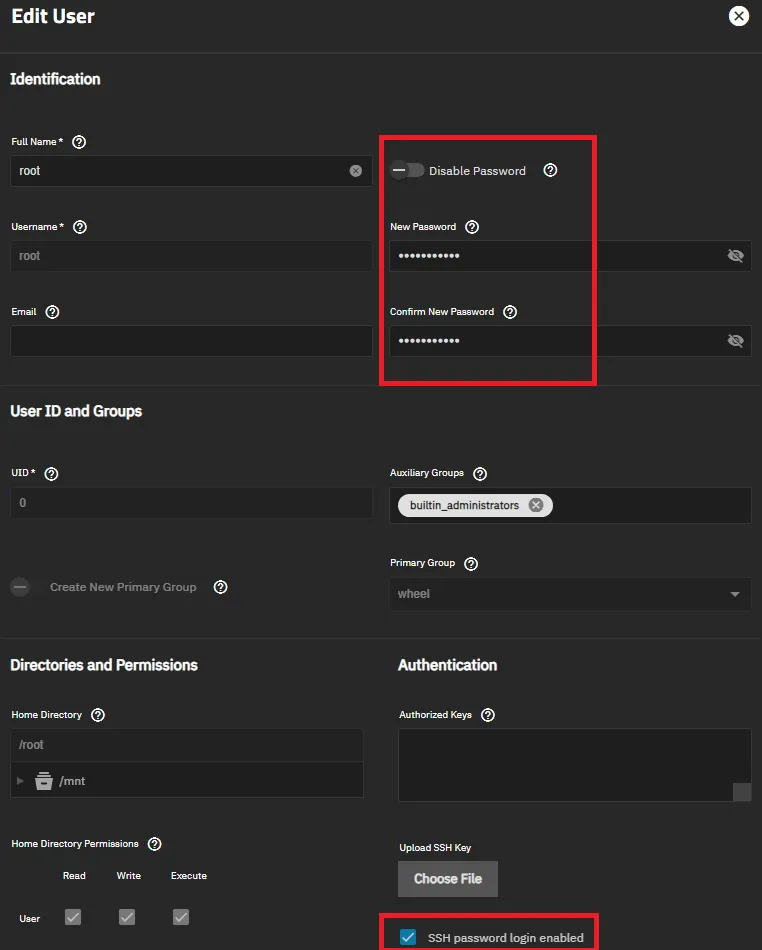Close the Edit User panel
This screenshot has width=762, height=950.
739,16
